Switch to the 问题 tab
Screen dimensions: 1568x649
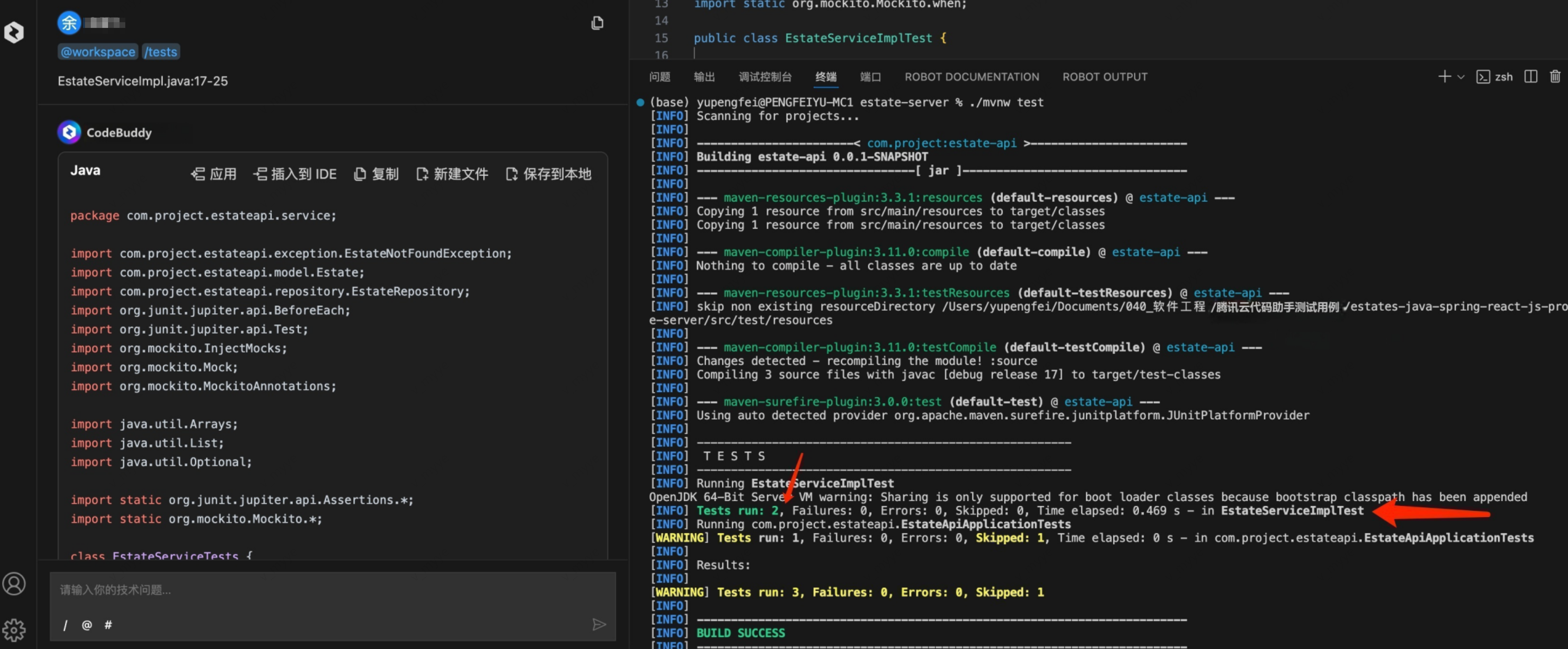point(659,77)
